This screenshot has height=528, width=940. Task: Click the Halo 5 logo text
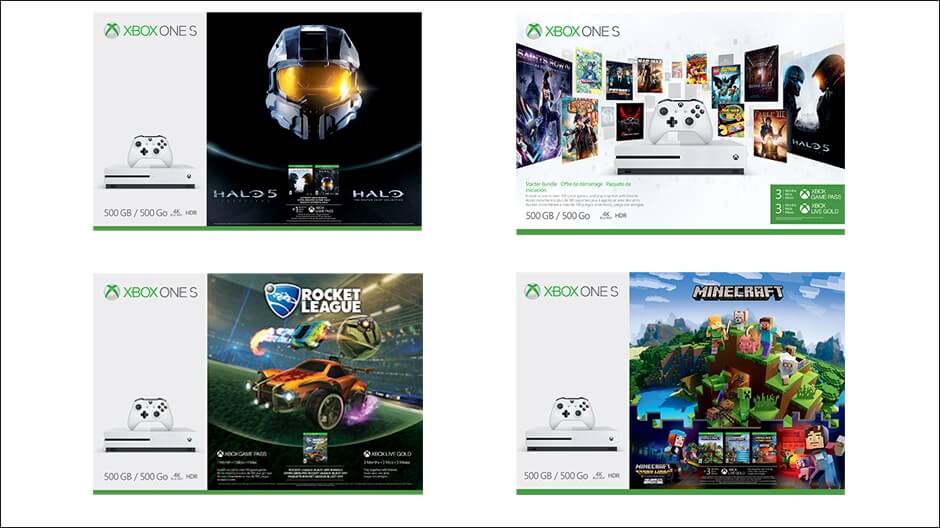click(x=246, y=195)
